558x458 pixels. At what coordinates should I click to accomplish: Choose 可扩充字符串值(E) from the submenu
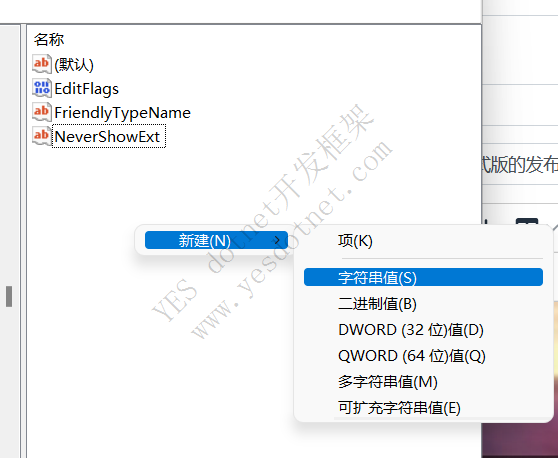(x=399, y=408)
